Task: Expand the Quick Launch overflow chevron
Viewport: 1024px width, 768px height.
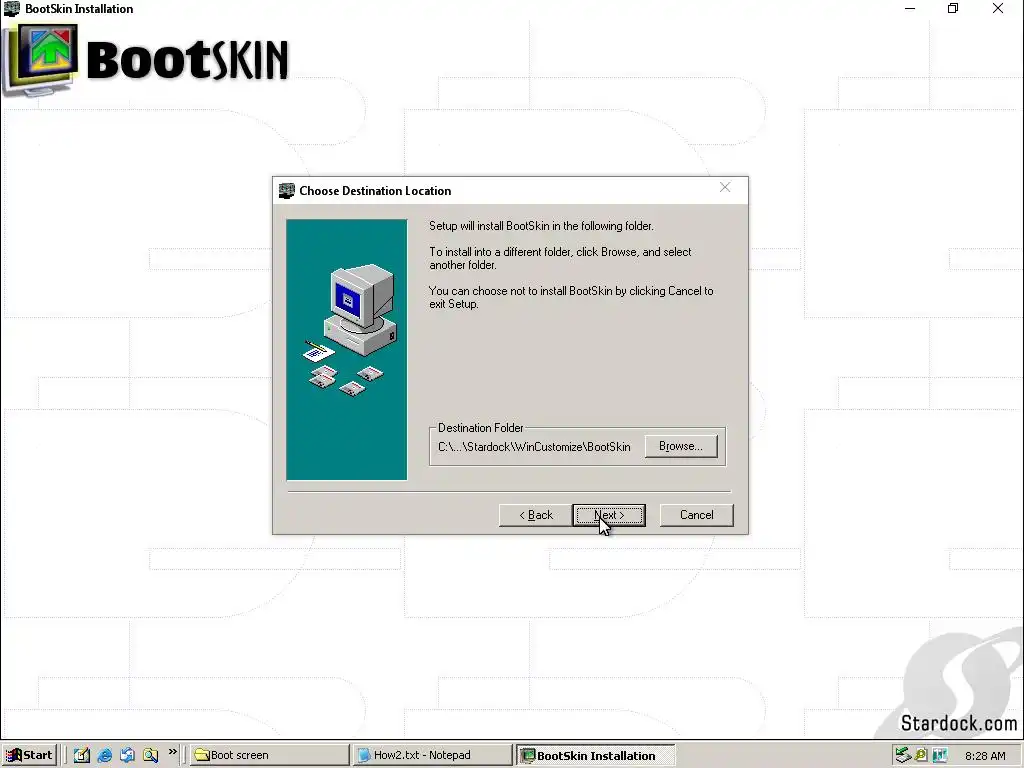Action: 172,752
